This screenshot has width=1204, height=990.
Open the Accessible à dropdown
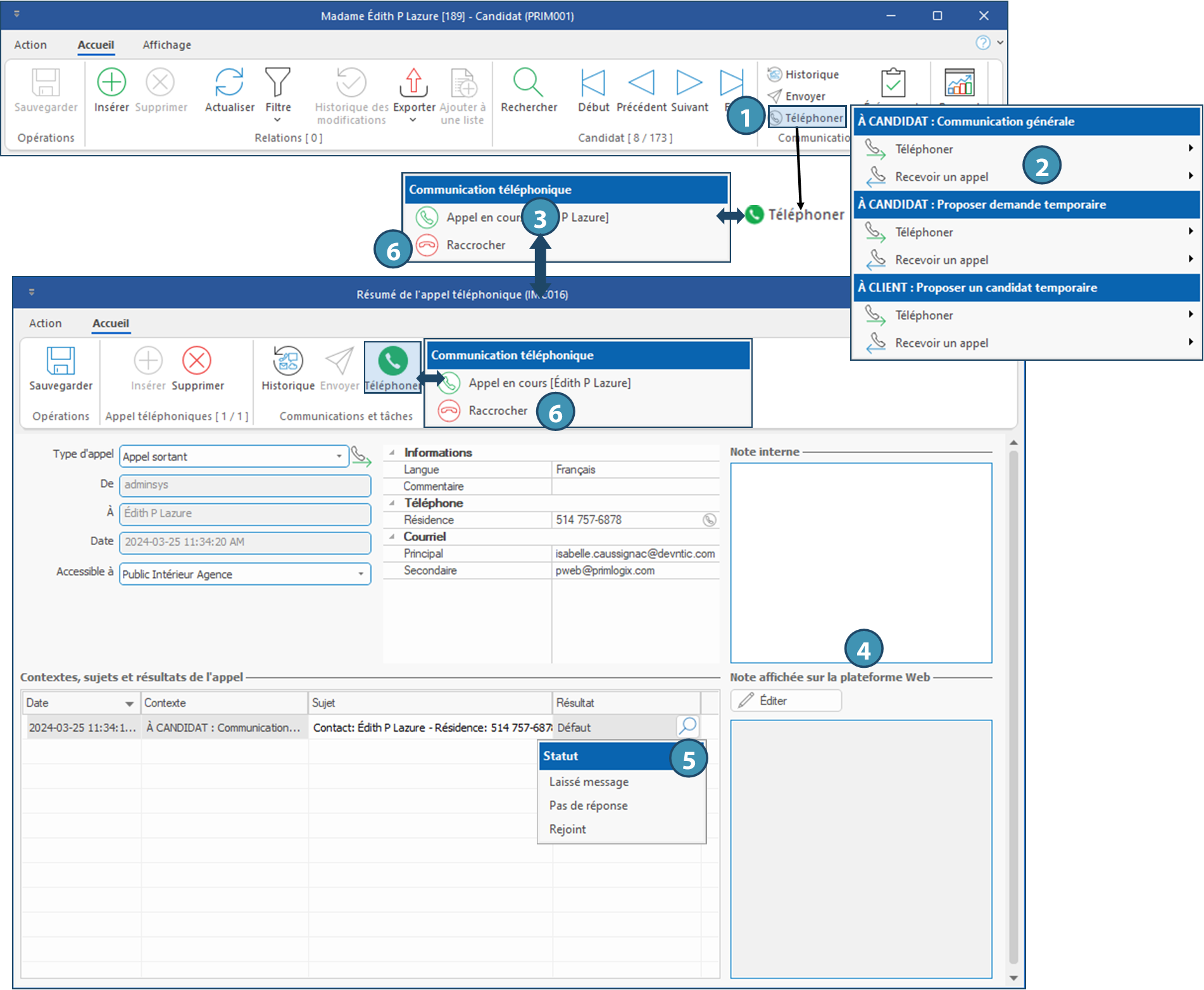361,574
